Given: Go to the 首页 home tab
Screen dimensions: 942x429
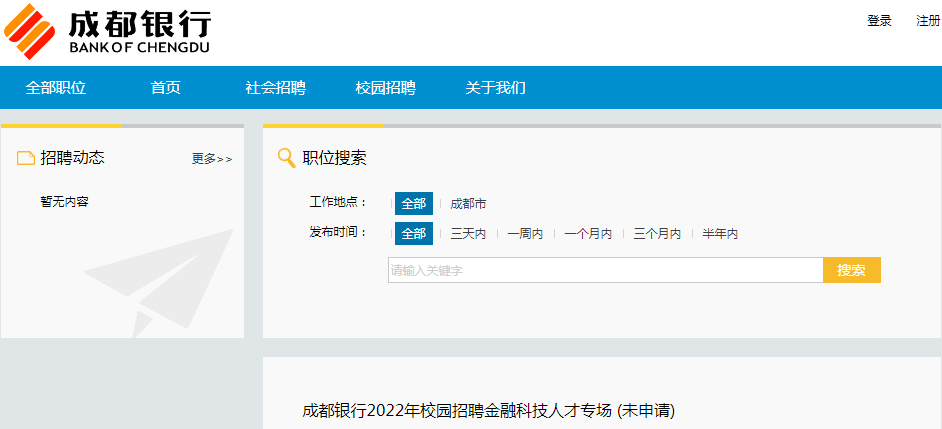Looking at the screenshot, I should click(166, 88).
